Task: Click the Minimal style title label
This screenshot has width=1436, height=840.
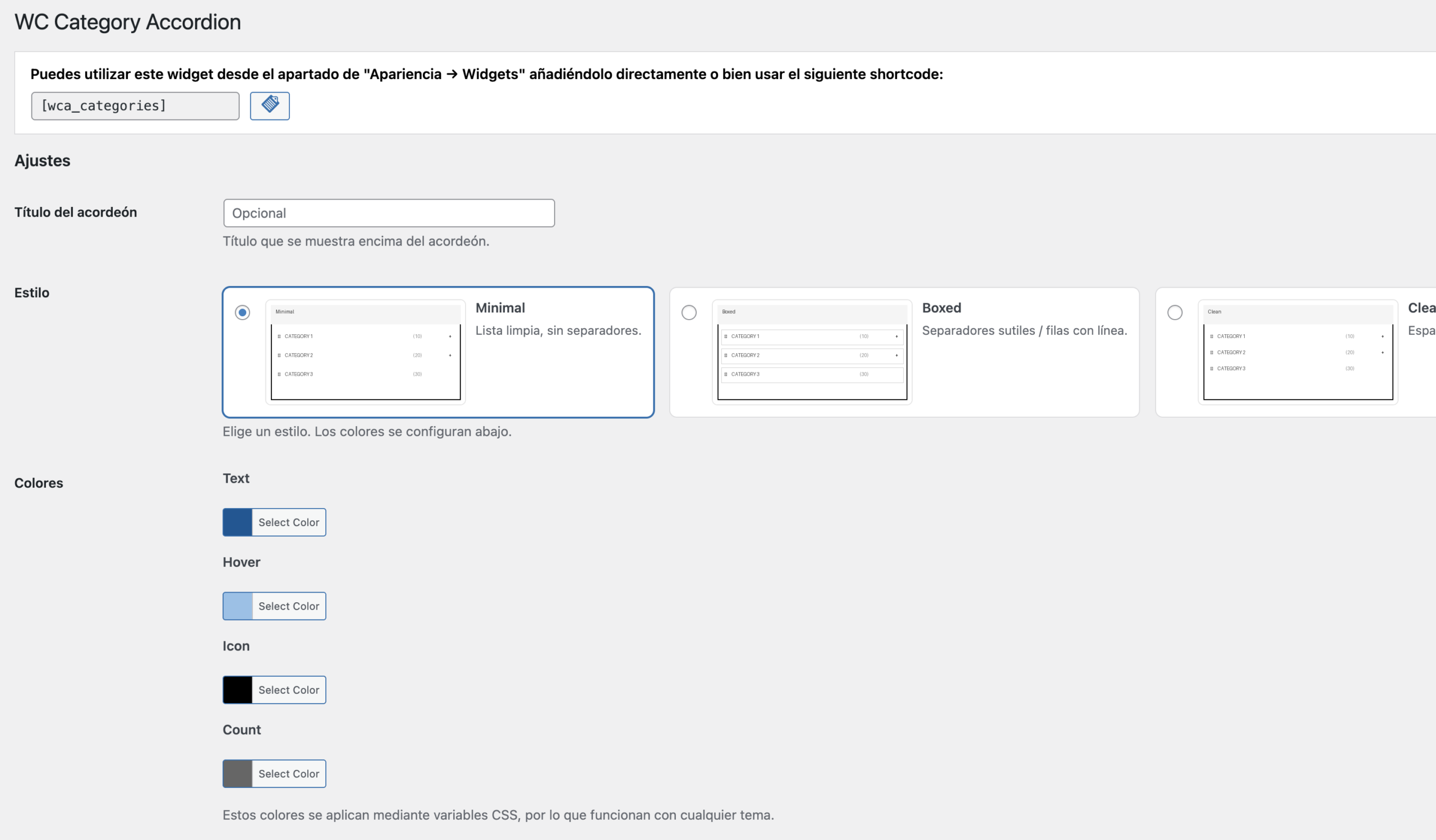Action: [500, 307]
